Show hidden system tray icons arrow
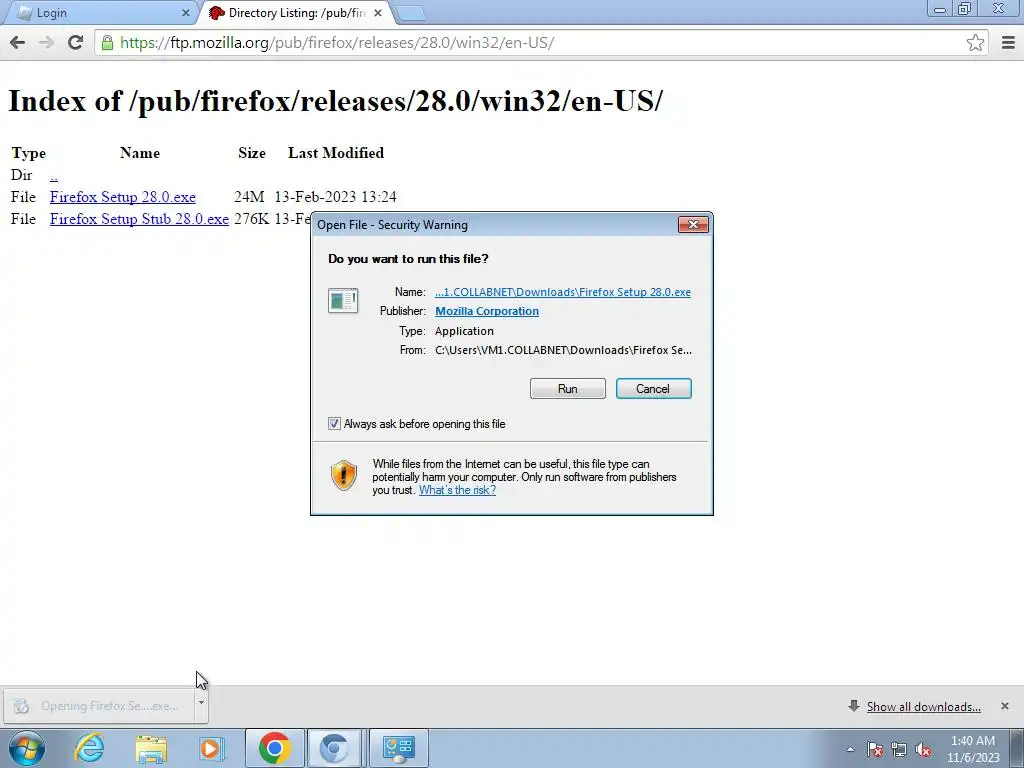 (x=850, y=750)
